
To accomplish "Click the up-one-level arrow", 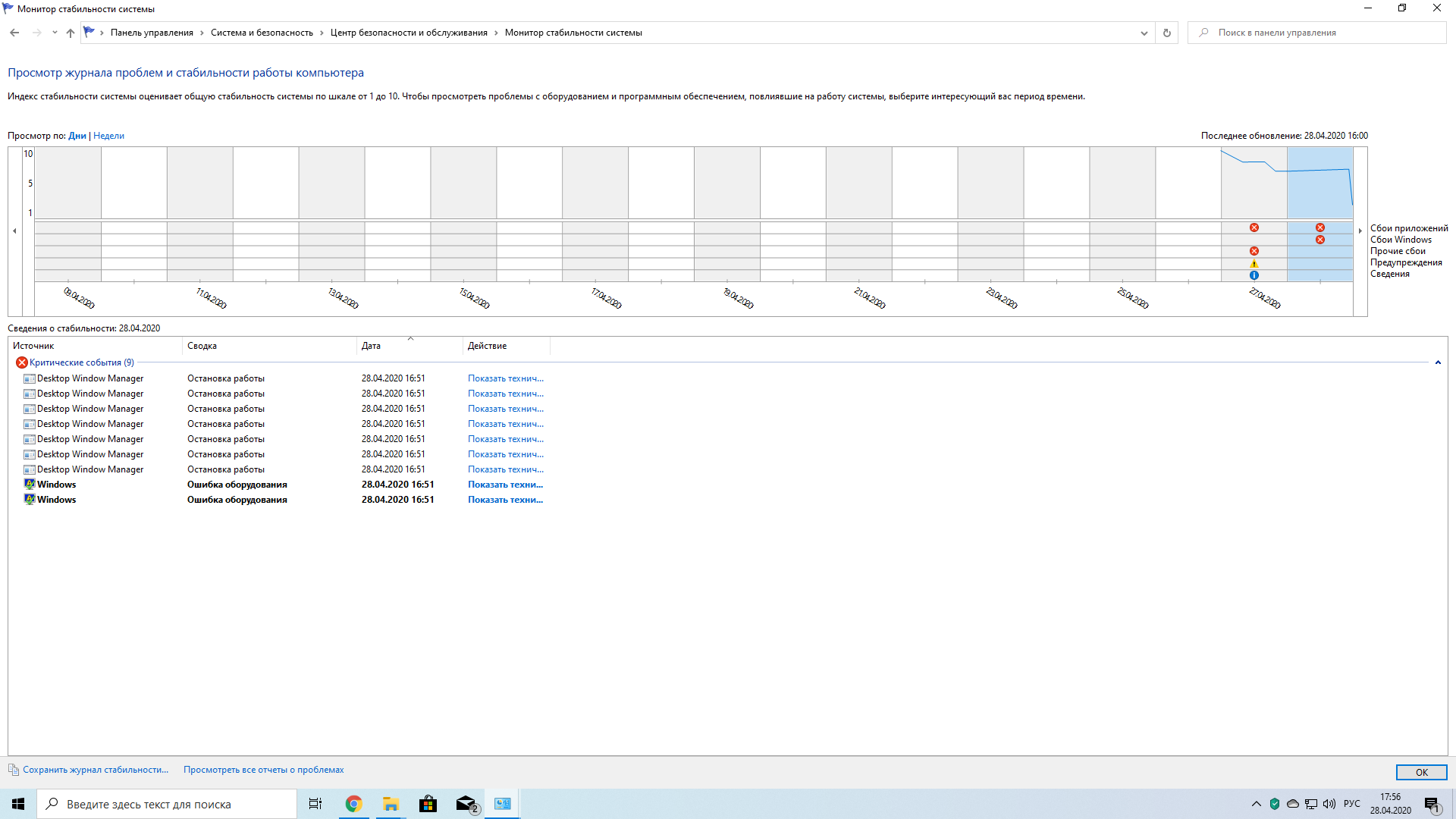I will tap(71, 33).
